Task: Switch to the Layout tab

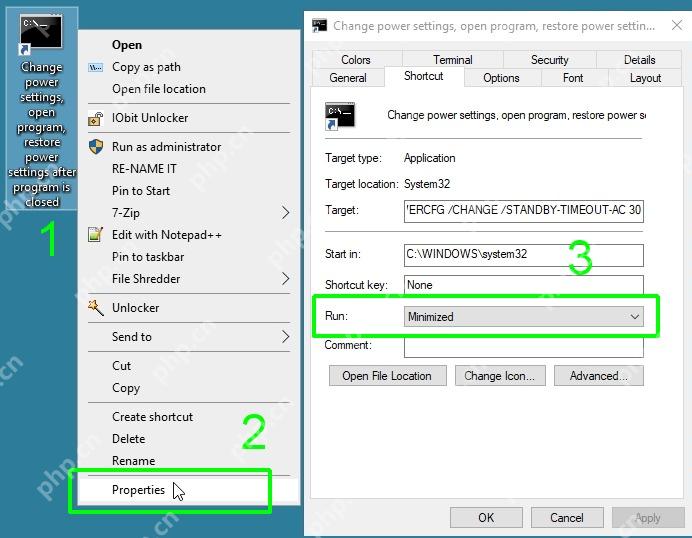Action: point(645,78)
